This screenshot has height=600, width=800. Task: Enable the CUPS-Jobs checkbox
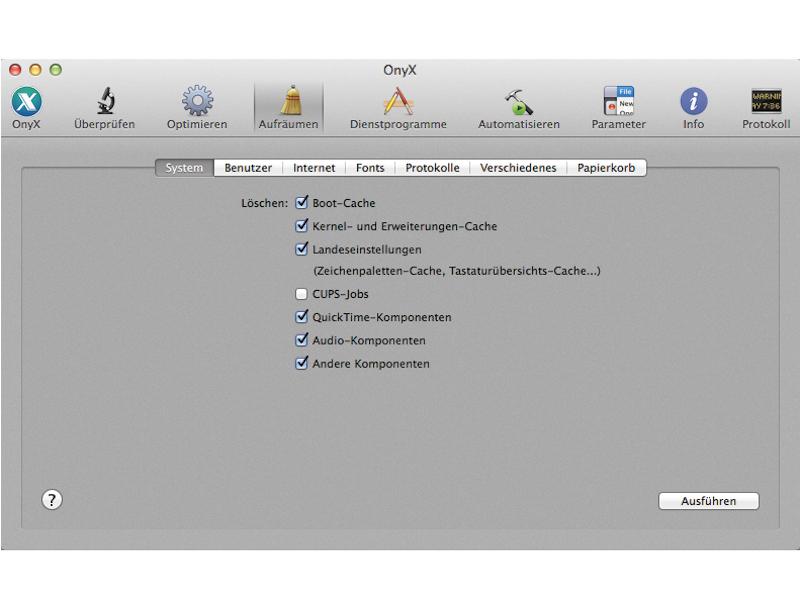click(x=302, y=294)
